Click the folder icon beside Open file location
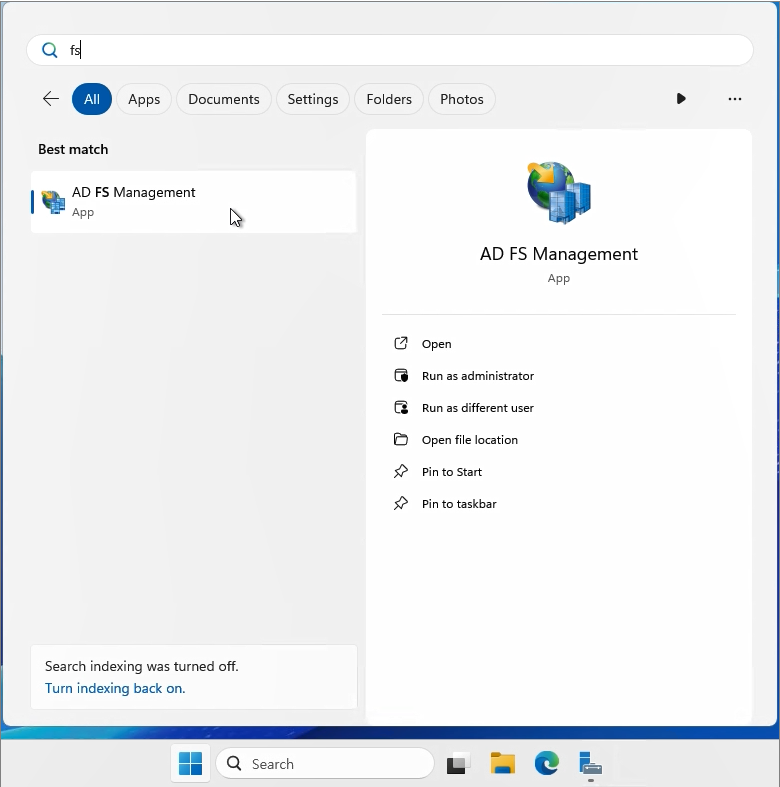The height and width of the screenshot is (787, 780). (x=401, y=439)
